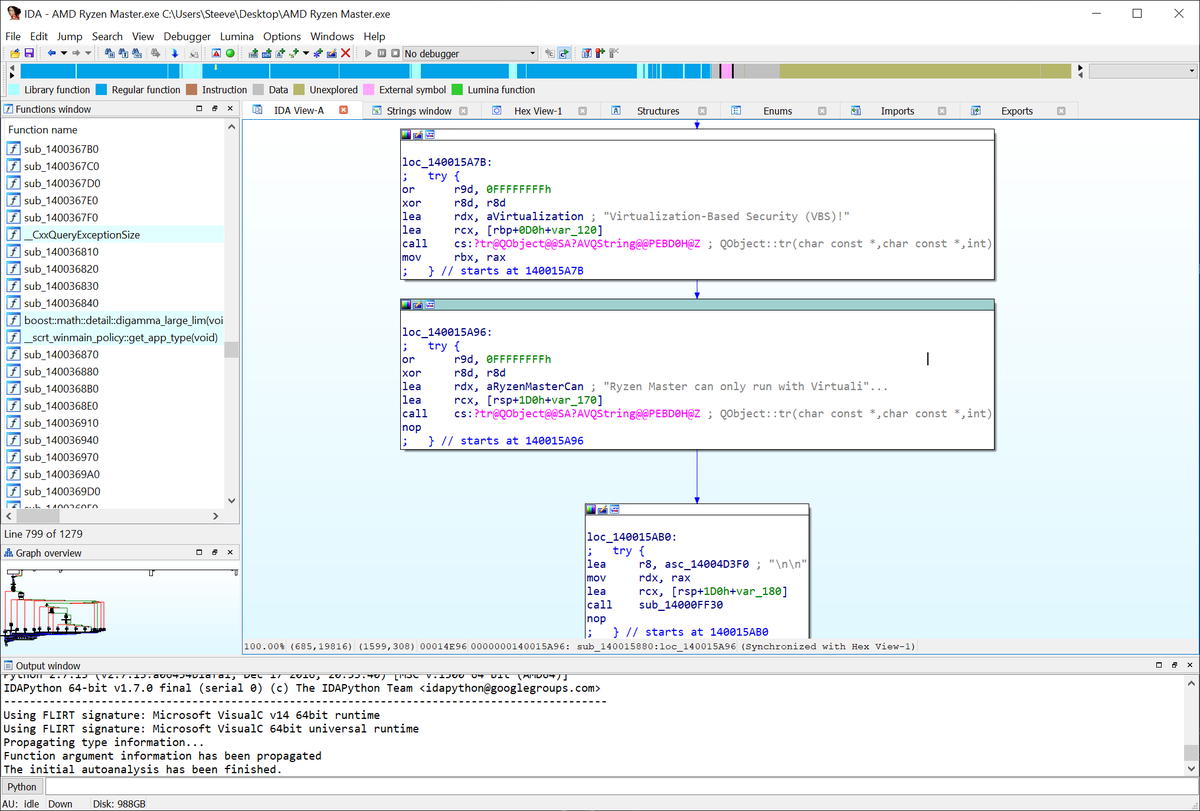Click the Open file toolbar icon
Viewport: 1200px width, 811px height.
[x=14, y=53]
